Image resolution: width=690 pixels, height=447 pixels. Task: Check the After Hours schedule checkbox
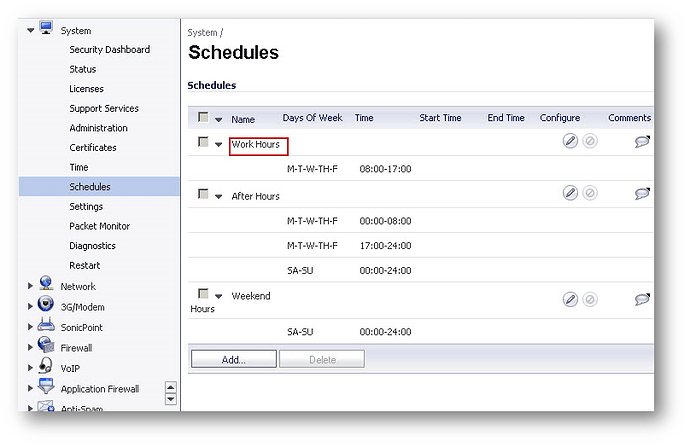[x=203, y=194]
